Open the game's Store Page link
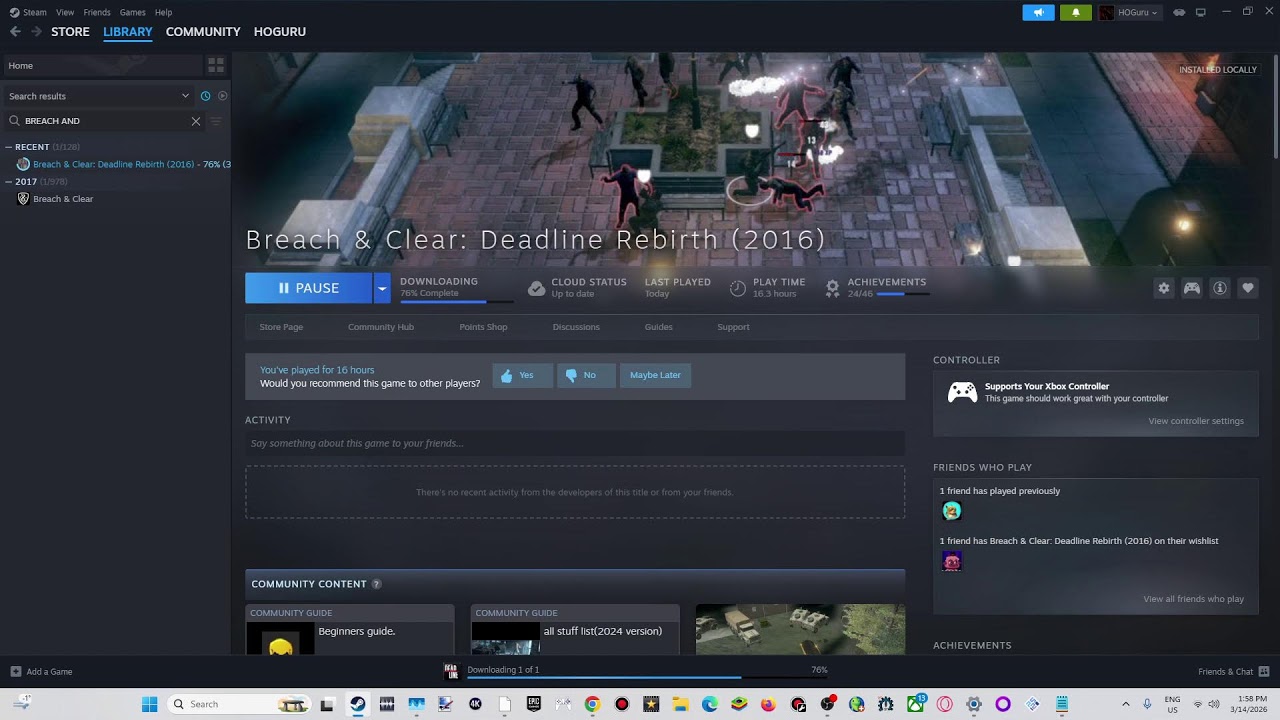Viewport: 1280px width, 720px height. pyautogui.click(x=281, y=327)
